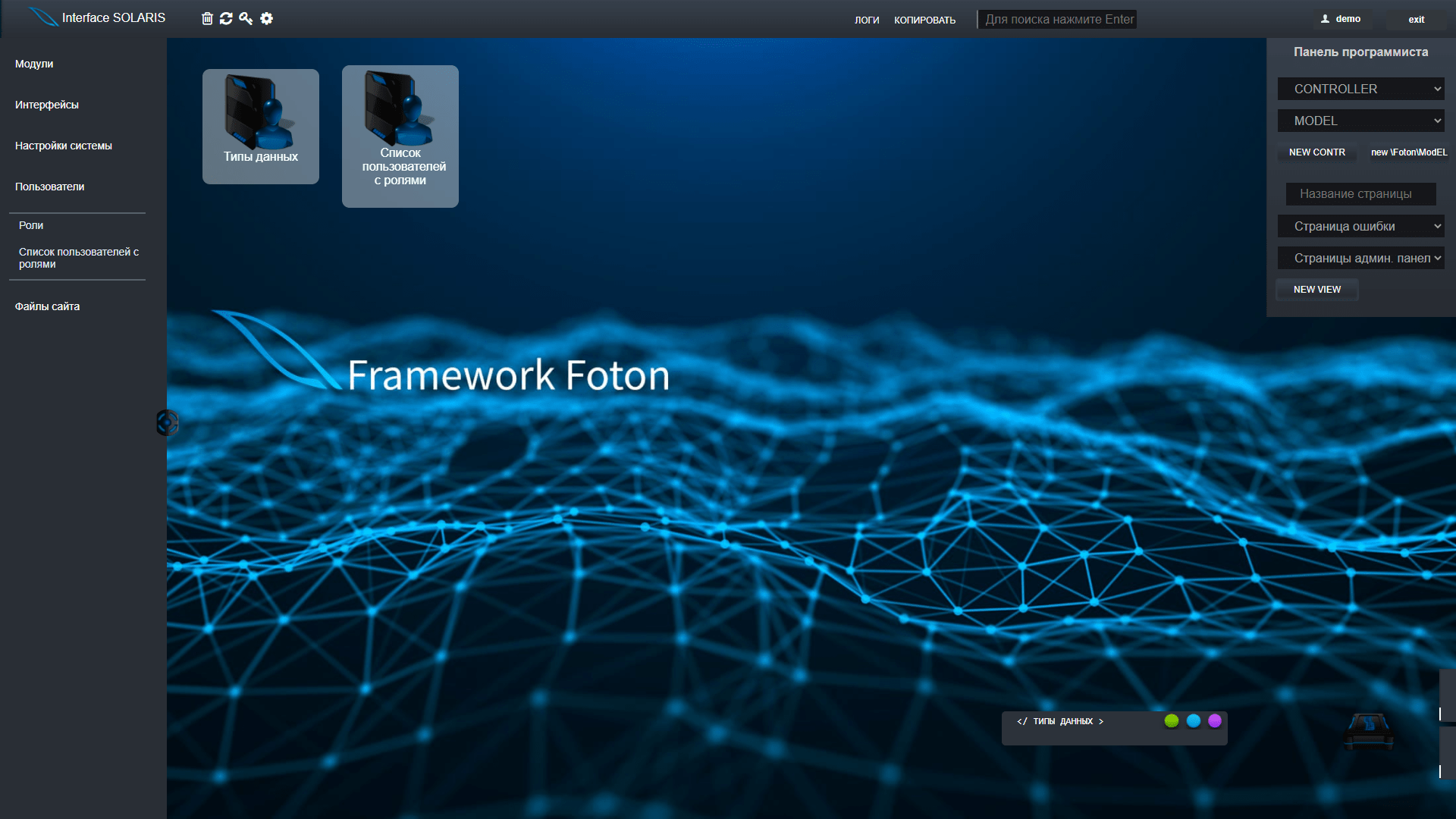Open the Модули sidebar menu
Screen dimensions: 1456x819
[x=34, y=64]
